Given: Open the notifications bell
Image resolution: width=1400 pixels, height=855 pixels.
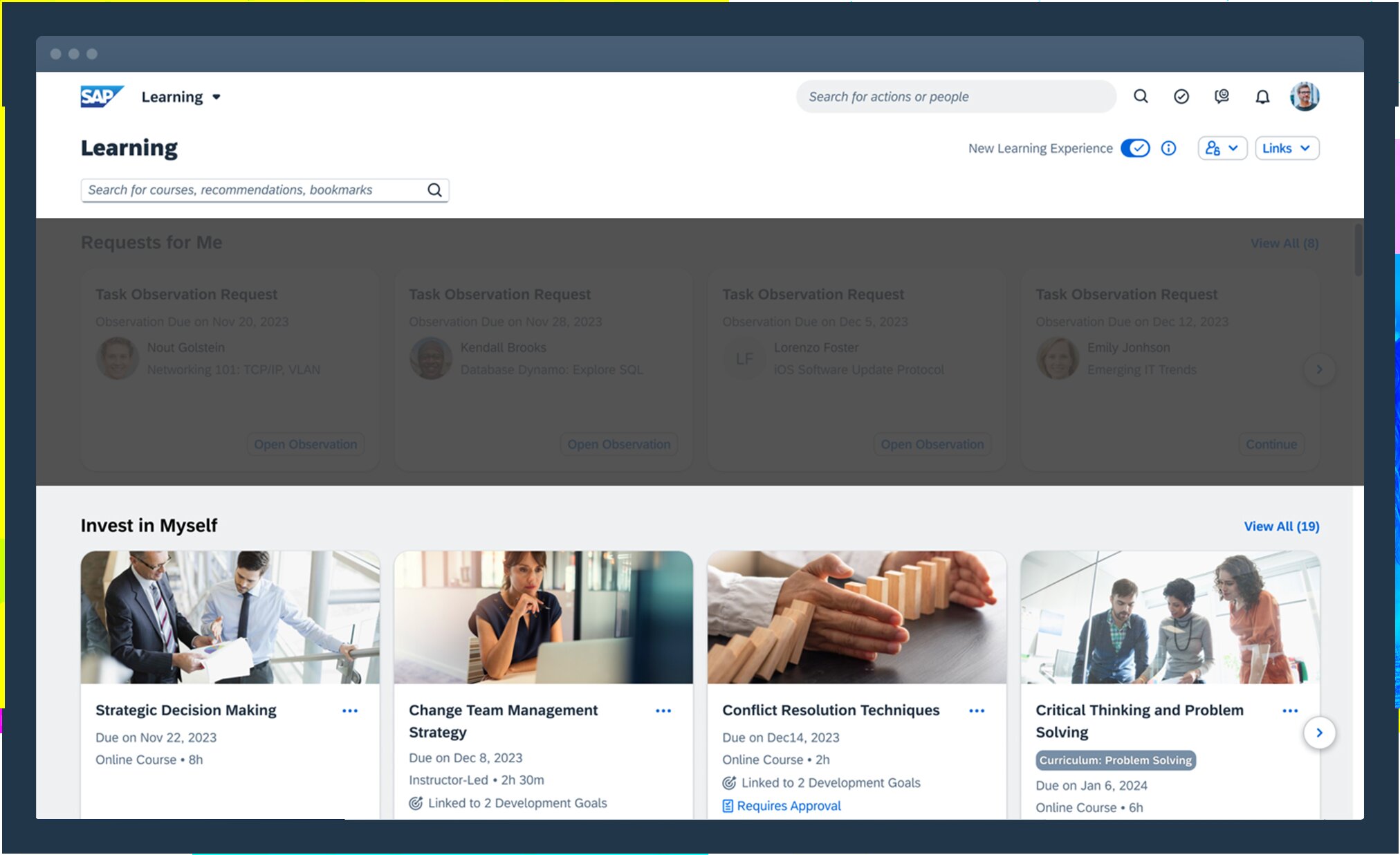Looking at the screenshot, I should (x=1262, y=97).
